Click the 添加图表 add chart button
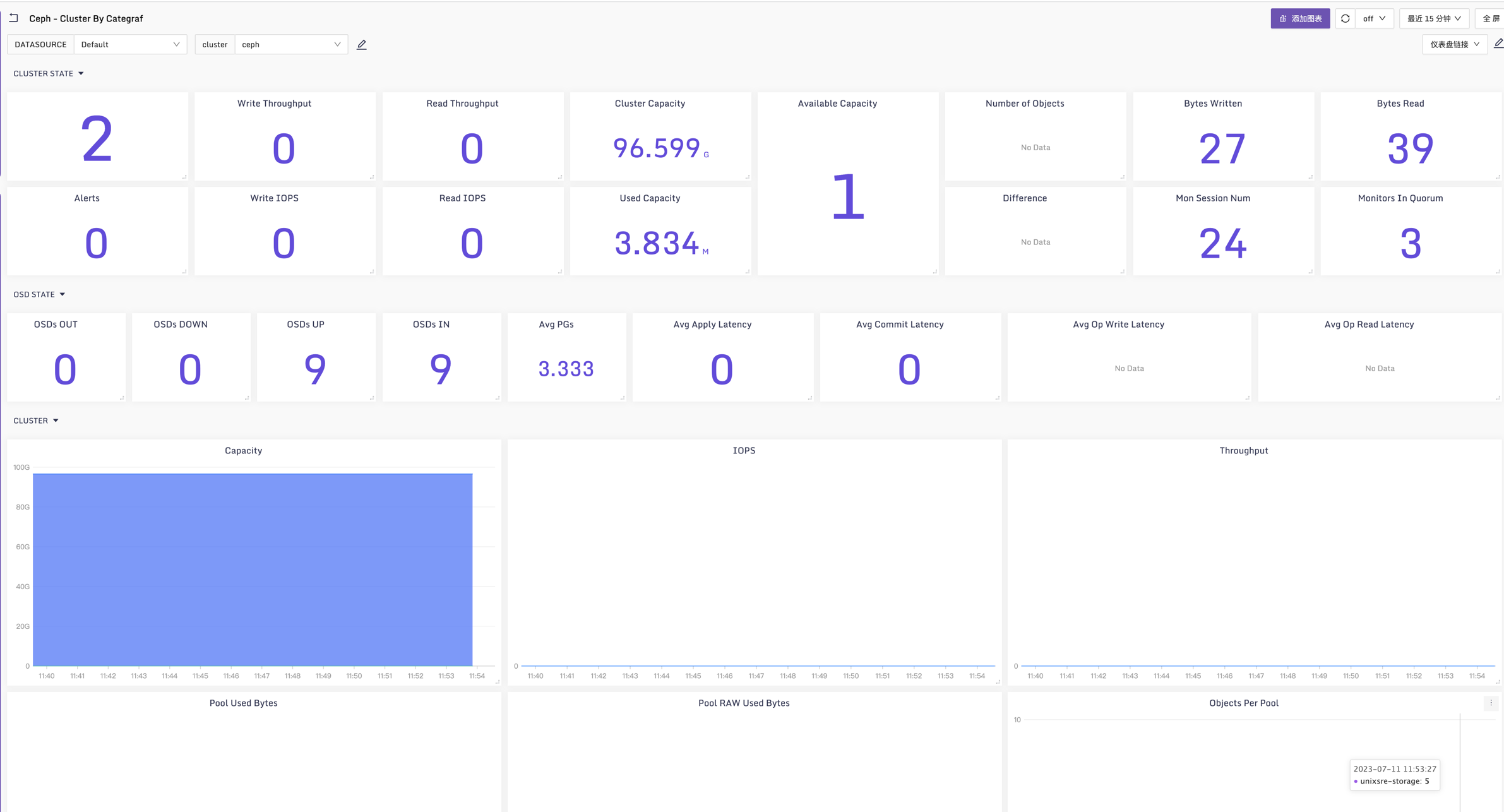 tap(1300, 19)
